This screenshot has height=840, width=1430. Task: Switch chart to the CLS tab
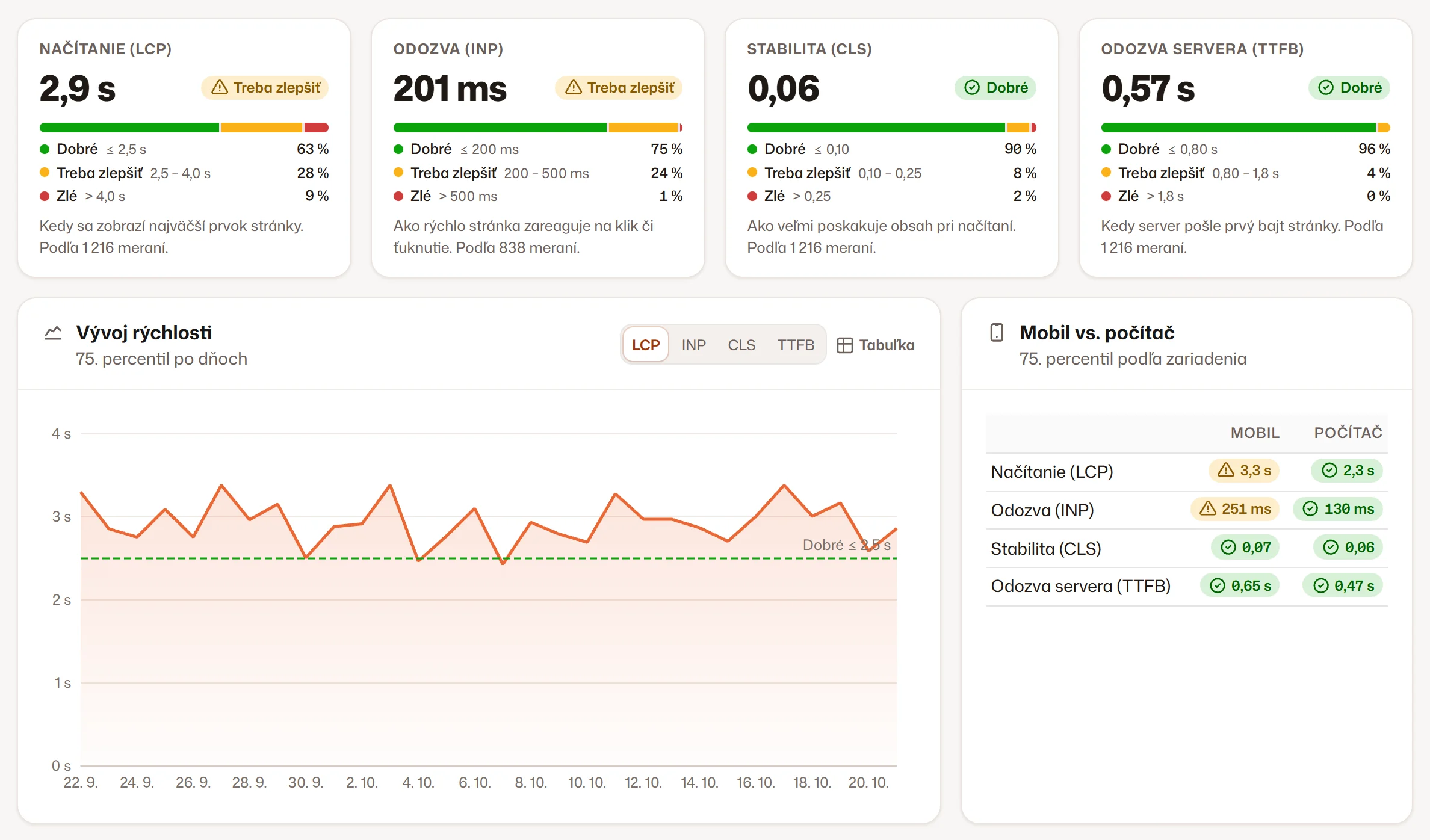(741, 345)
